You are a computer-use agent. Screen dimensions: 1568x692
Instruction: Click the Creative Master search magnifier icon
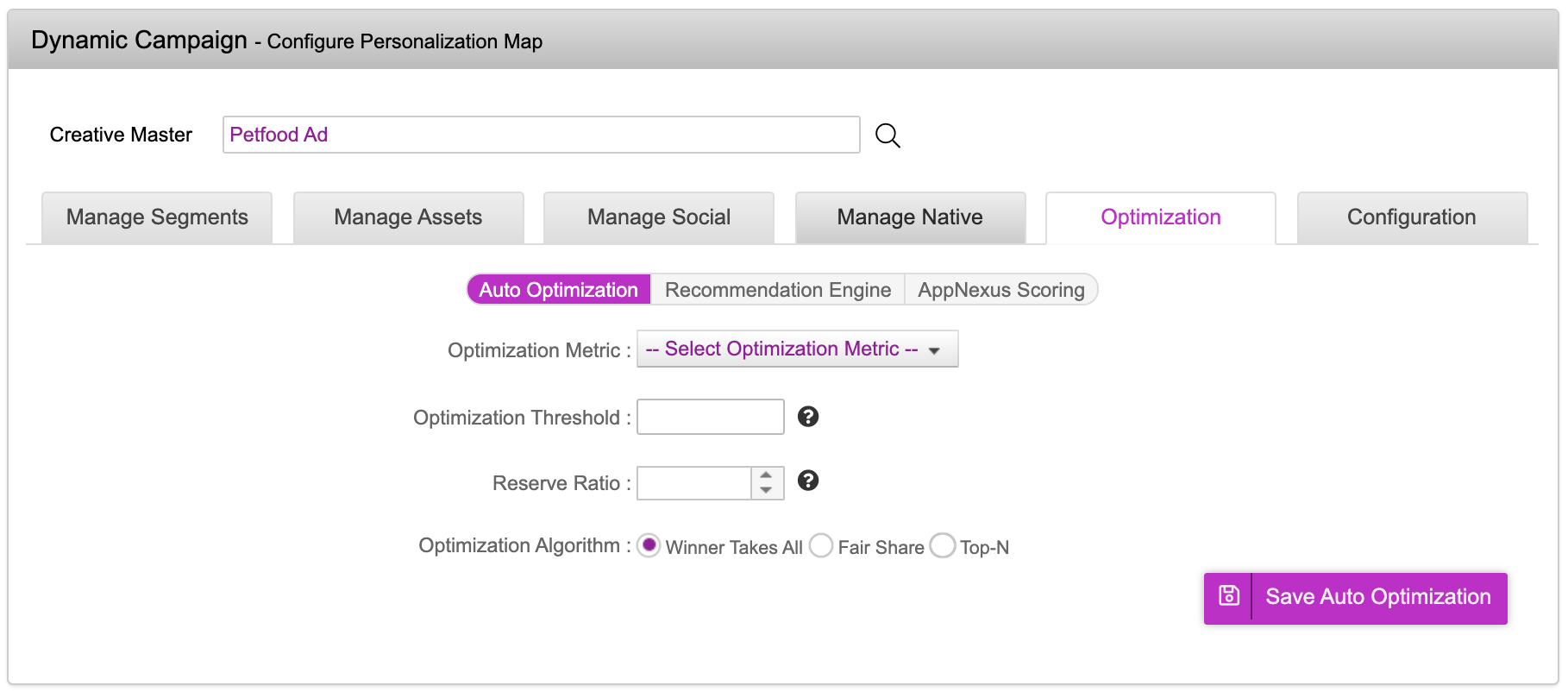[887, 135]
